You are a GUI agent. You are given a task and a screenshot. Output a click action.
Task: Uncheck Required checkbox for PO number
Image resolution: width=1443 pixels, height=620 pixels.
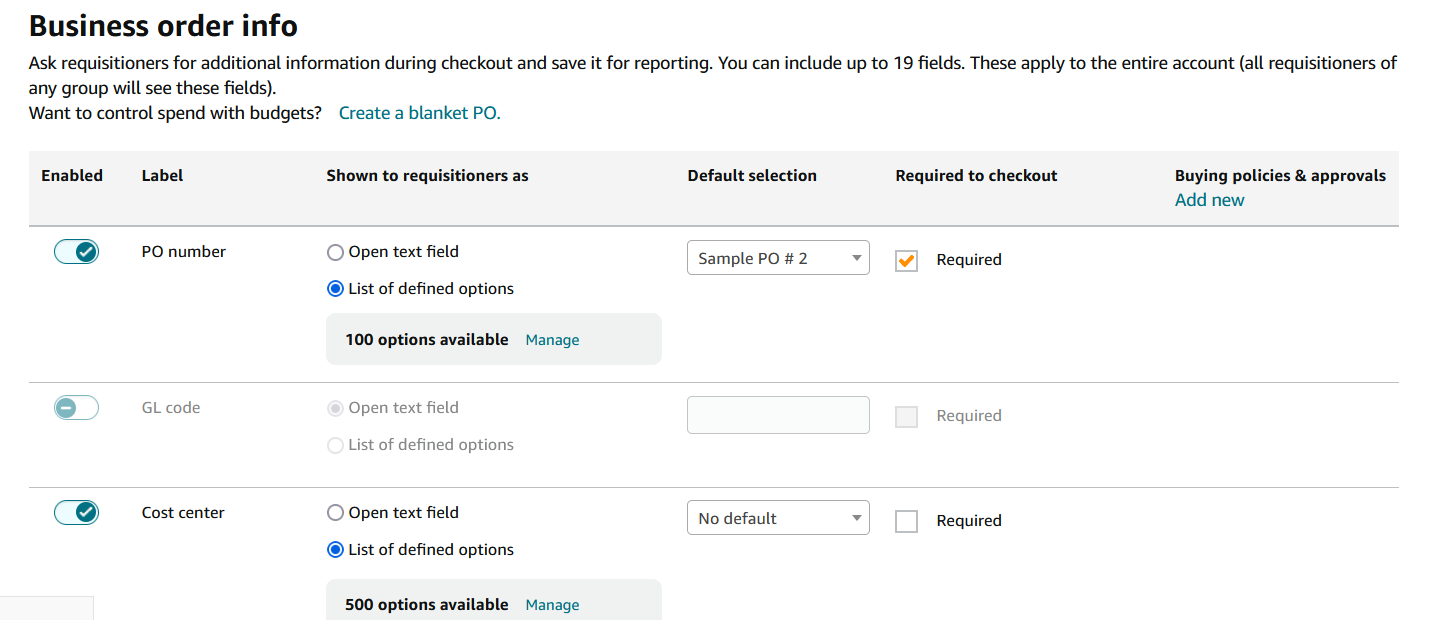point(906,260)
